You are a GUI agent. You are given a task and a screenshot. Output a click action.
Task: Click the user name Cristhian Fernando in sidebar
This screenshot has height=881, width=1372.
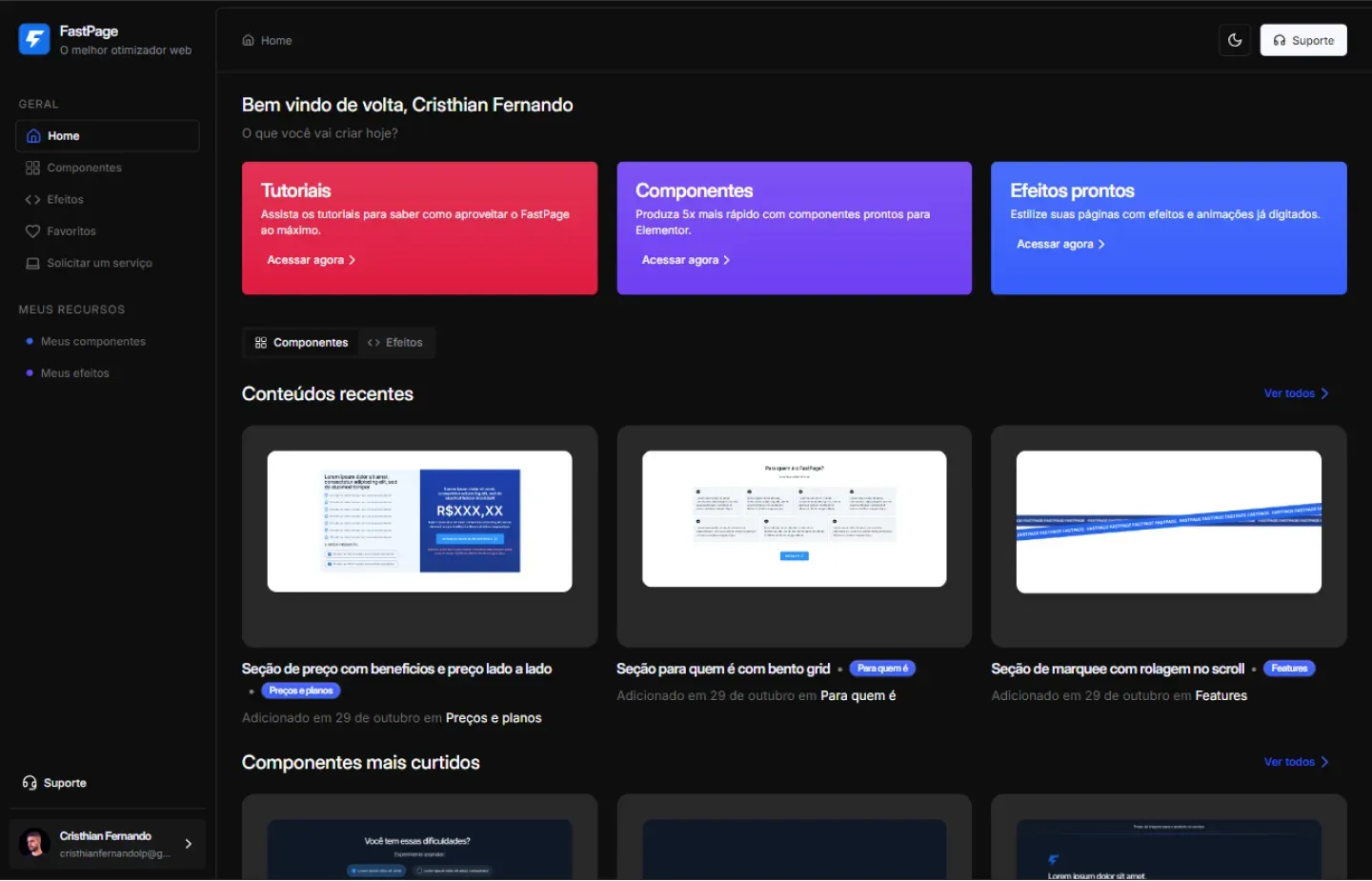(106, 836)
